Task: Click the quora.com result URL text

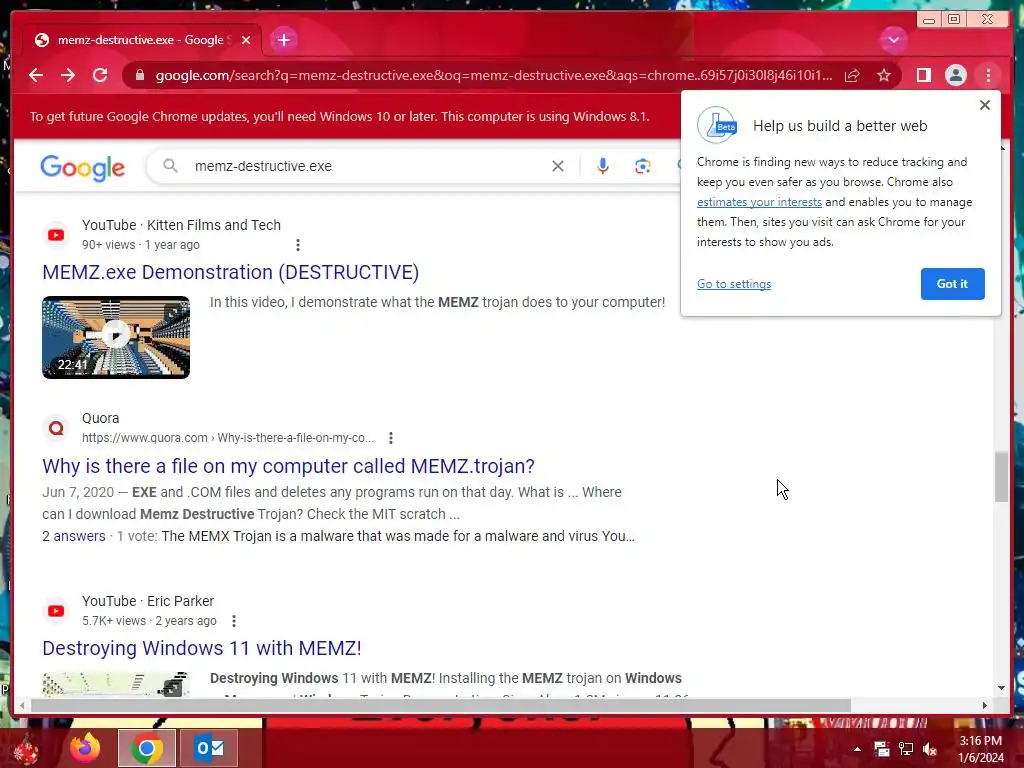Action: coord(228,438)
